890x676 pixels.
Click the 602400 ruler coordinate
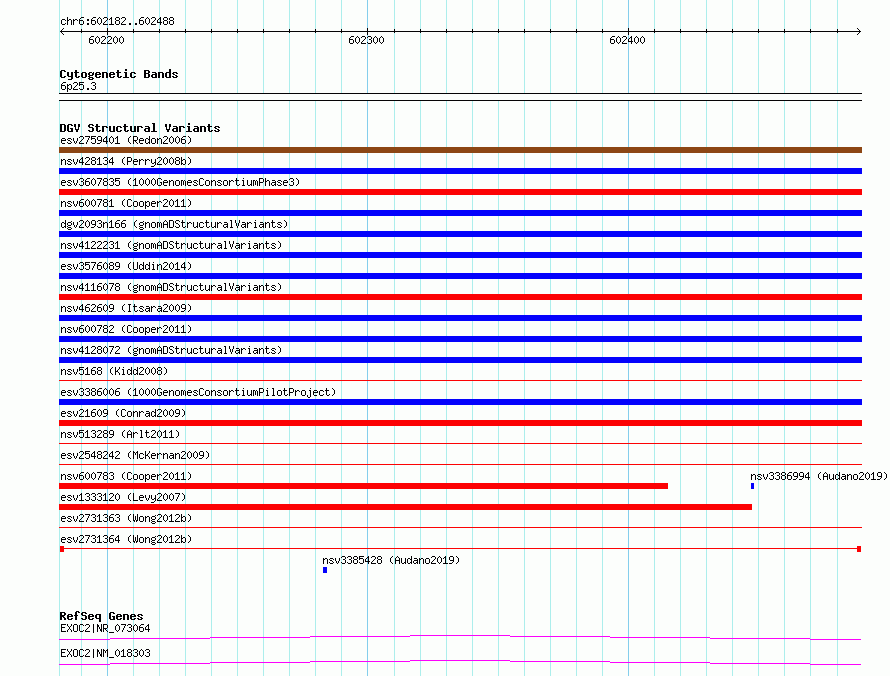coord(627,40)
